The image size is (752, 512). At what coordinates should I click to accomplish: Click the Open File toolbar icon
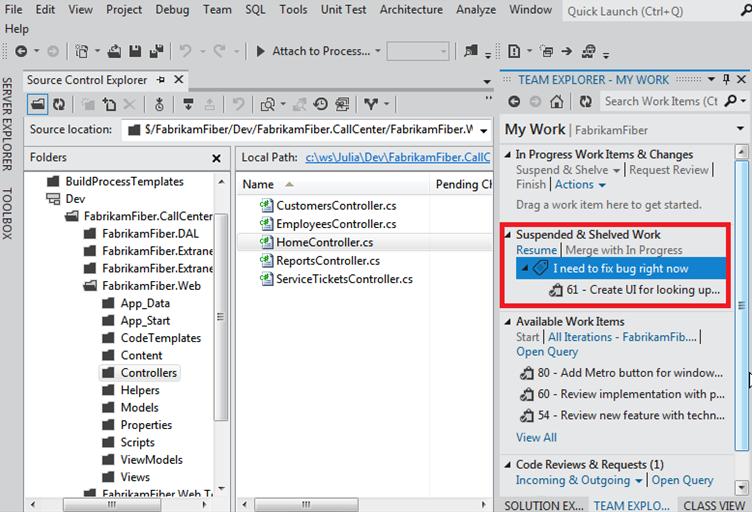click(x=114, y=51)
